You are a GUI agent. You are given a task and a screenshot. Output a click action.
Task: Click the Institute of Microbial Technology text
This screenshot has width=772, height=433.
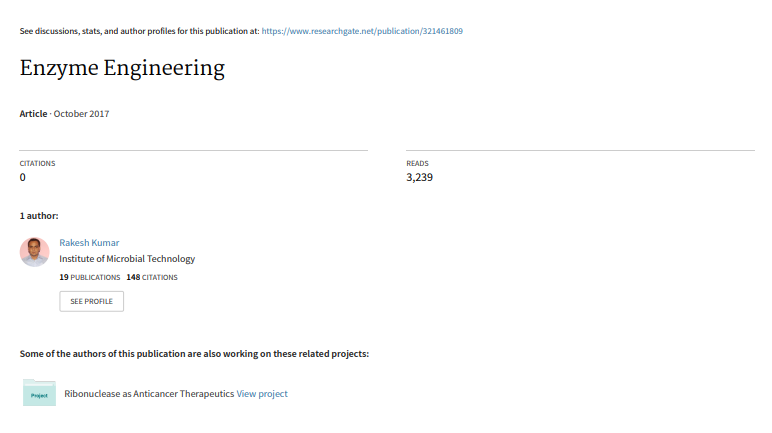(127, 259)
